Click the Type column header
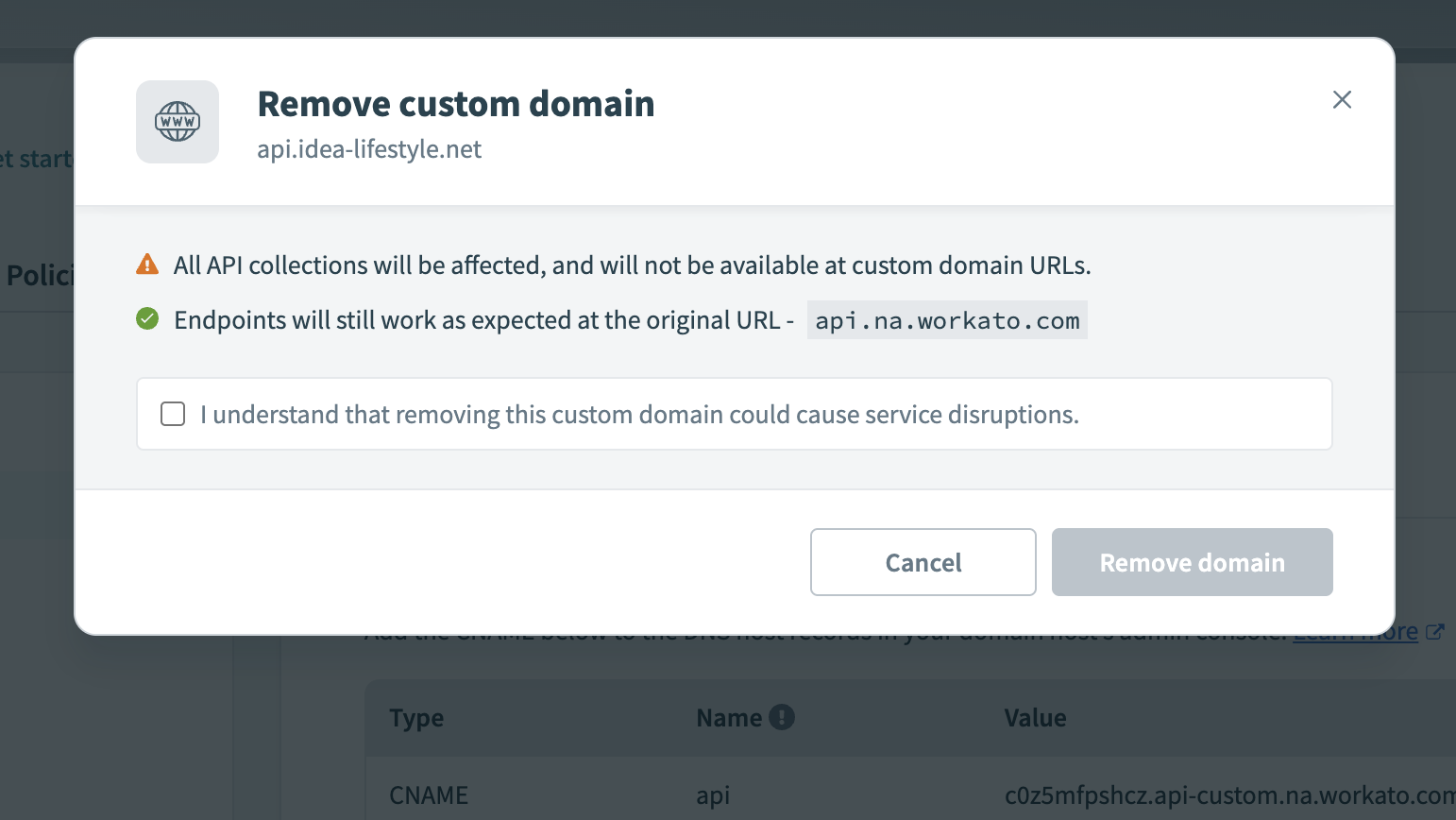The width and height of the screenshot is (1456, 820). tap(416, 717)
